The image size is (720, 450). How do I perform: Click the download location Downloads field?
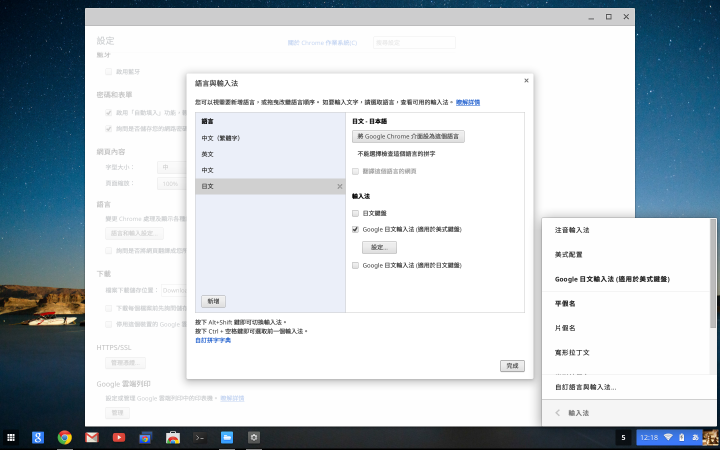pos(174,290)
